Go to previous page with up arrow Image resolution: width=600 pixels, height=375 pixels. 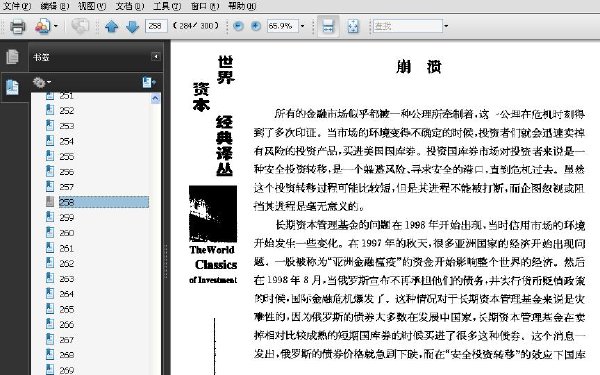[111, 26]
